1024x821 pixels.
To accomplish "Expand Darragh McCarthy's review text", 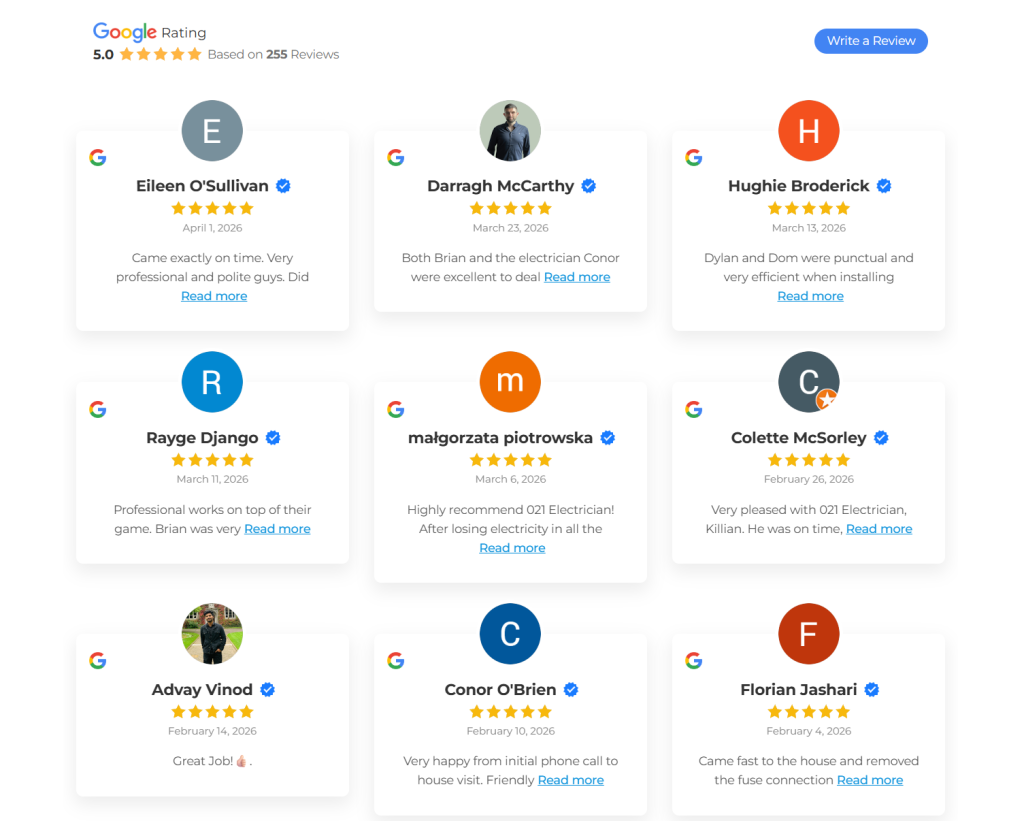I will pos(577,277).
